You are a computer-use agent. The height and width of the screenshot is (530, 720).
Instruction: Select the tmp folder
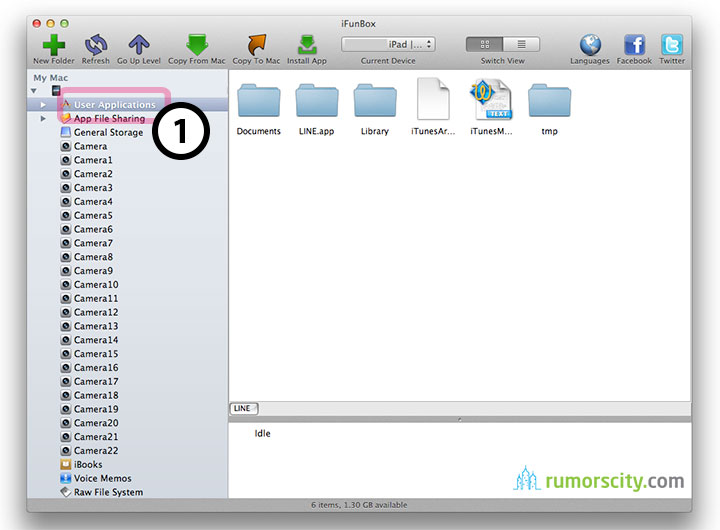click(x=549, y=101)
